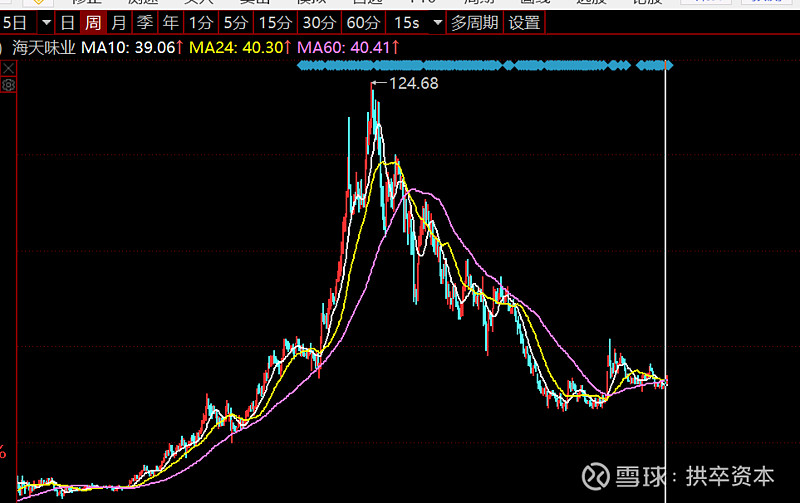The width and height of the screenshot is (800, 503).
Task: Expand the dropdown arrow beside 15s
Action: (437, 23)
